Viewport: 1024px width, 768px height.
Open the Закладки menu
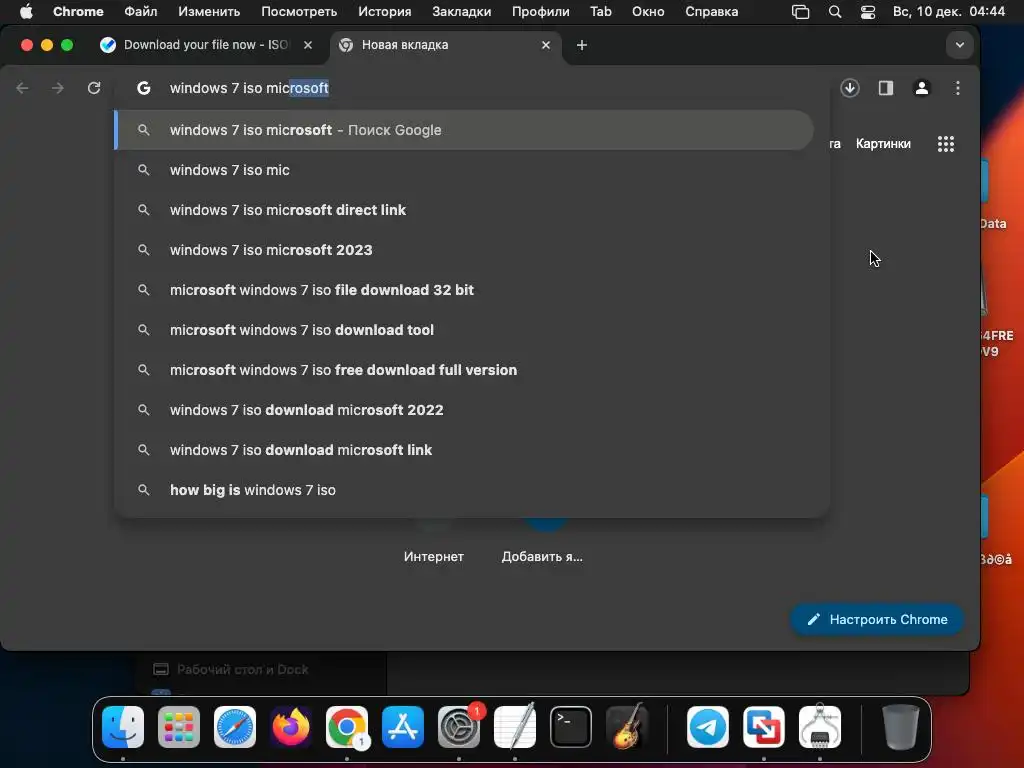tap(462, 11)
